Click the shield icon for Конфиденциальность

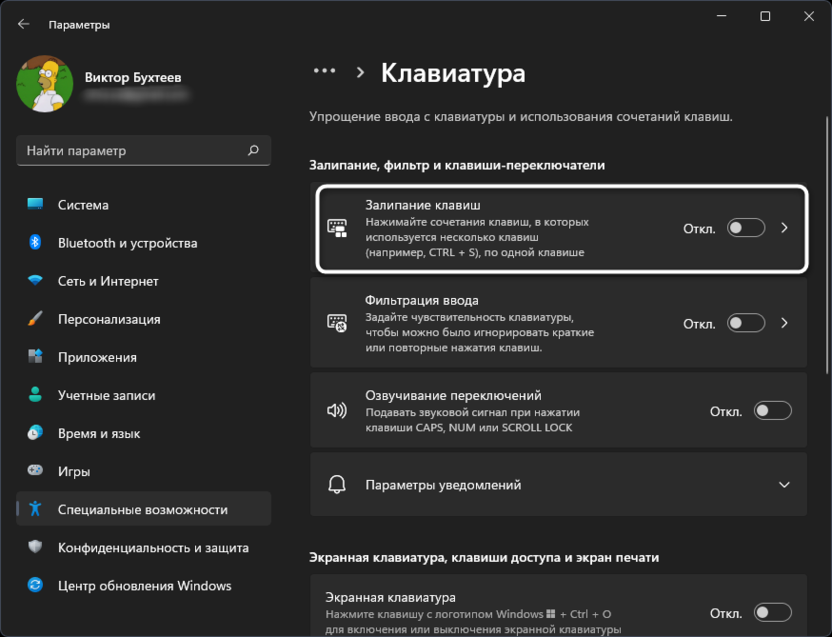click(x=35, y=547)
